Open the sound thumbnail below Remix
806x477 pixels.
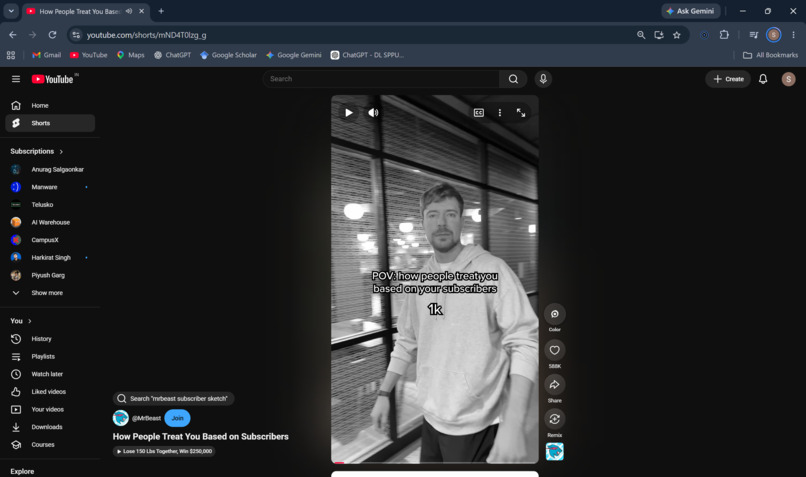pos(555,451)
